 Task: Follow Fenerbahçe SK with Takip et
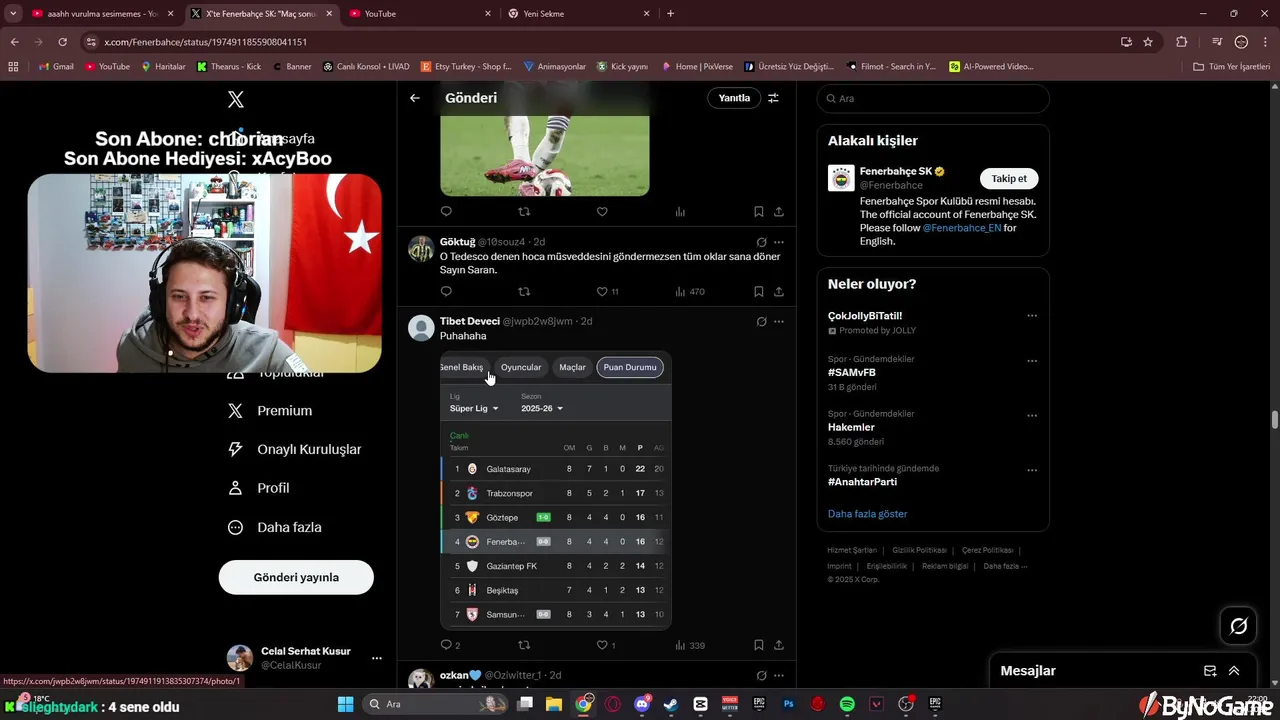(x=1008, y=178)
